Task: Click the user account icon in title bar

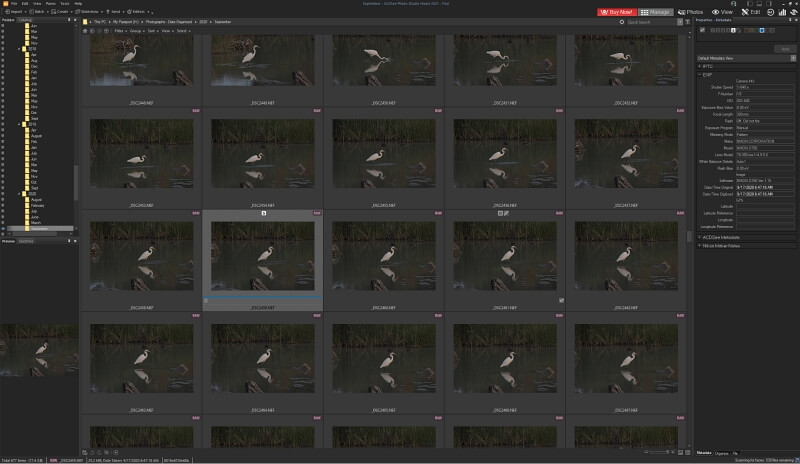Action: 734,4
